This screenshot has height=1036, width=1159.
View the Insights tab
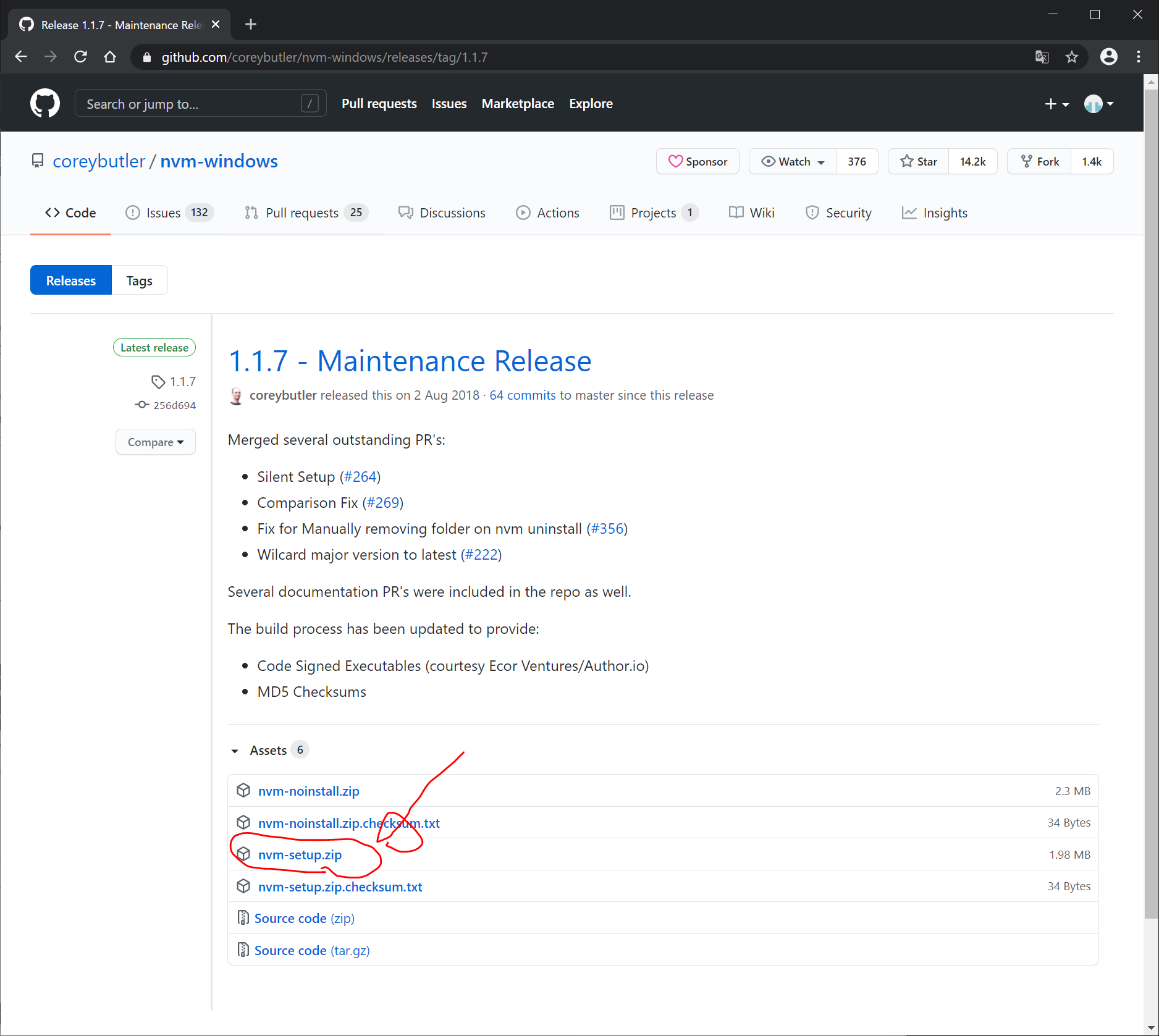click(x=935, y=213)
